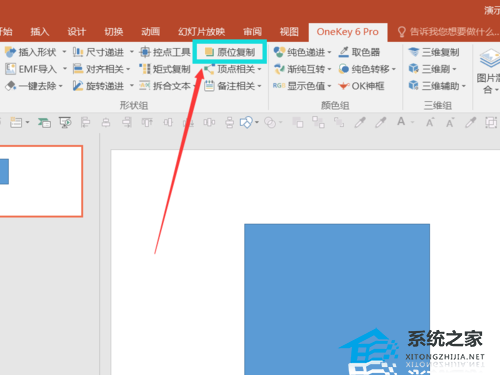Start slideshow from the quick toolbar icon
Viewport: 500px width, 375px height.
pos(65,123)
